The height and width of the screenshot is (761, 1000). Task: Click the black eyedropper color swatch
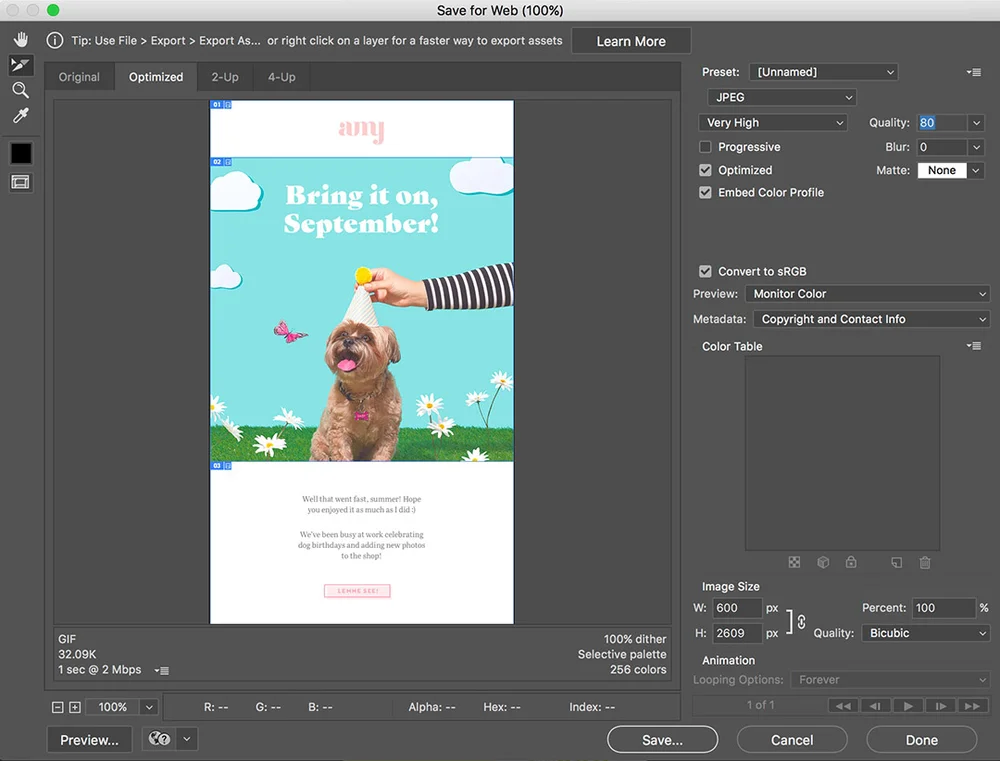coord(18,152)
